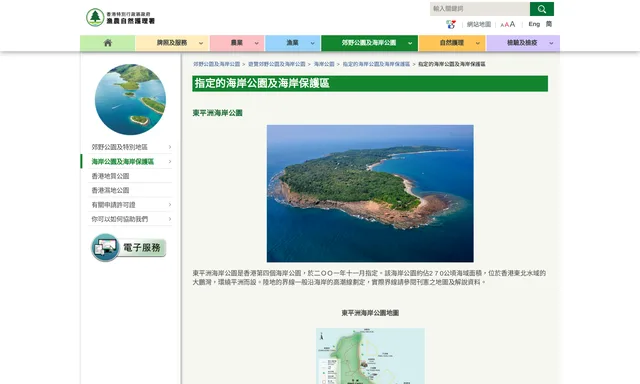Screen dimensions: 640x384
Task: Expand the 漁業 dropdown arrow
Action: [x=312, y=43]
